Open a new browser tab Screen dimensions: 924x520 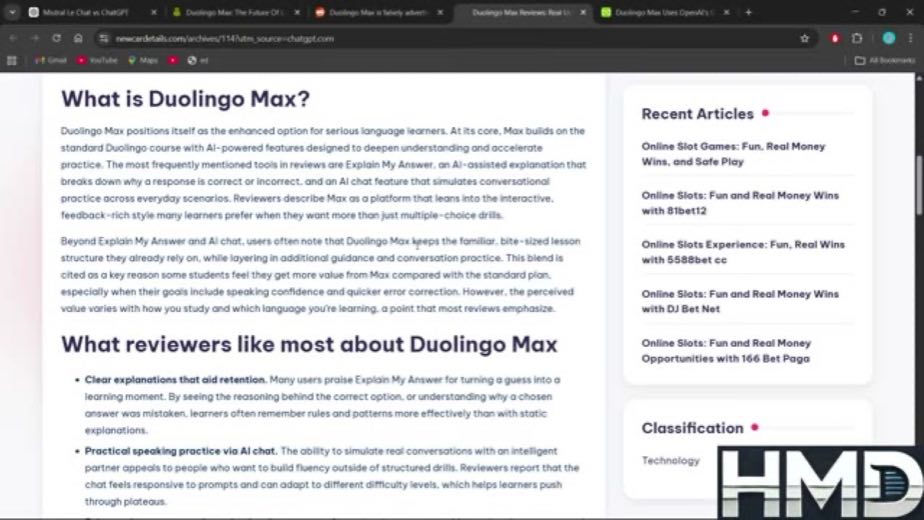click(x=748, y=12)
